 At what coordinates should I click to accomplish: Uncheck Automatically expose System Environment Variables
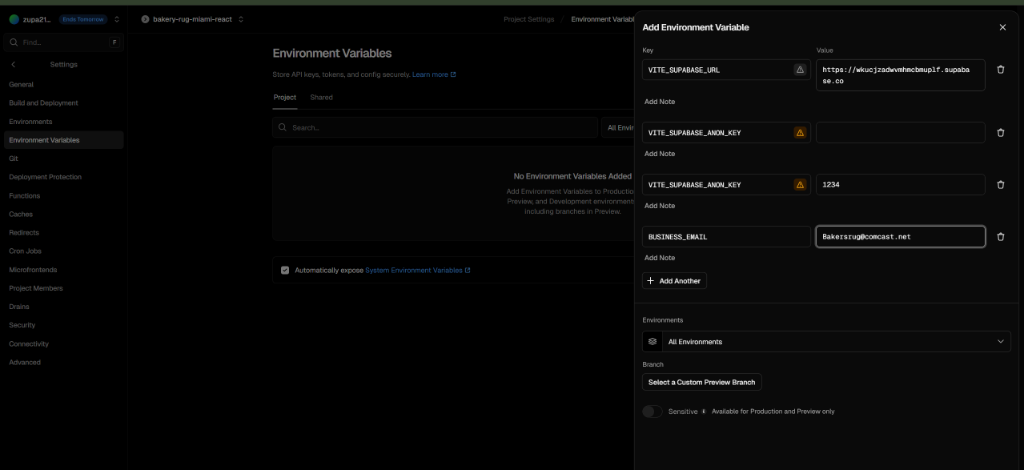tap(285, 270)
